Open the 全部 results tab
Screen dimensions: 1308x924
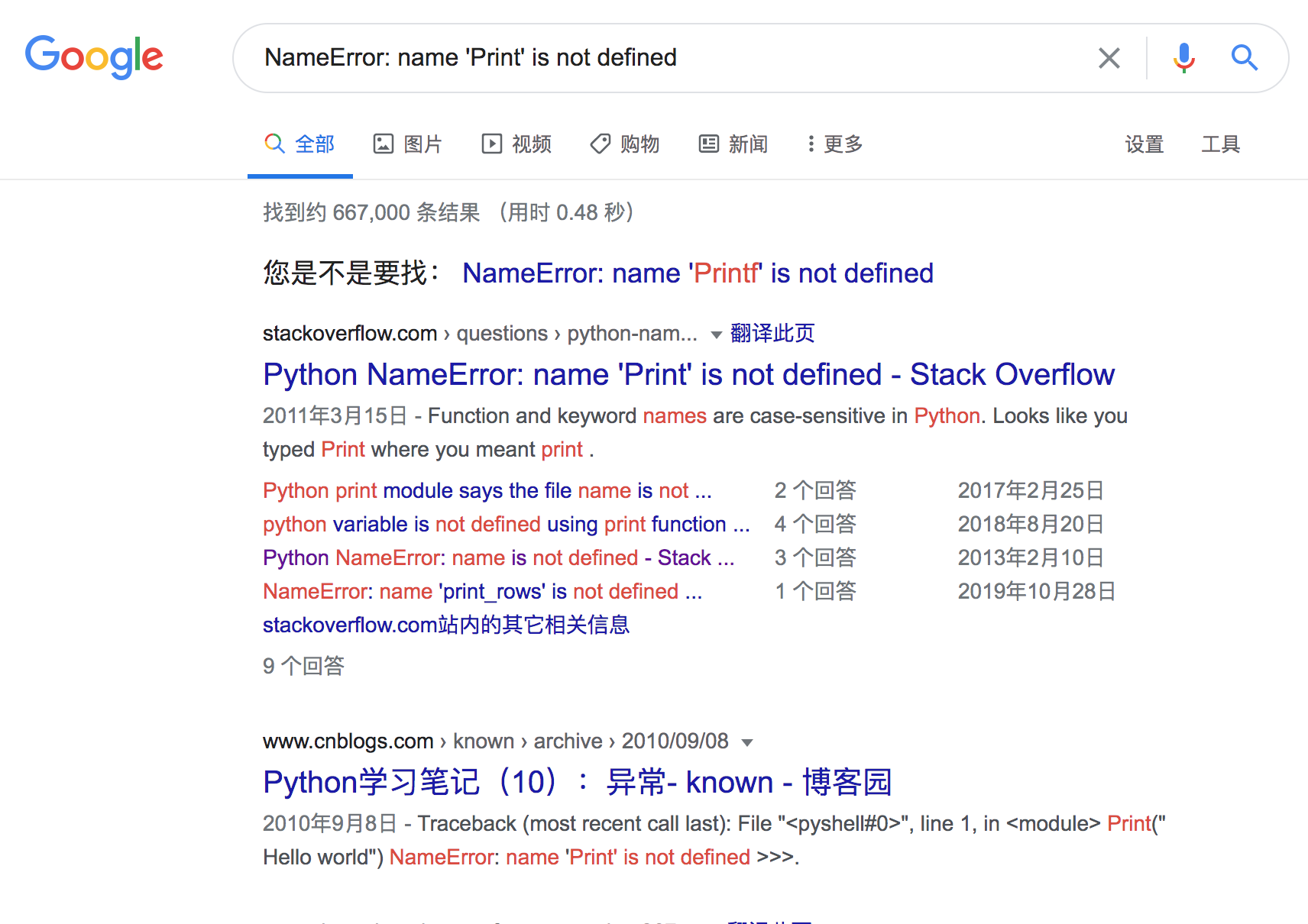point(300,144)
